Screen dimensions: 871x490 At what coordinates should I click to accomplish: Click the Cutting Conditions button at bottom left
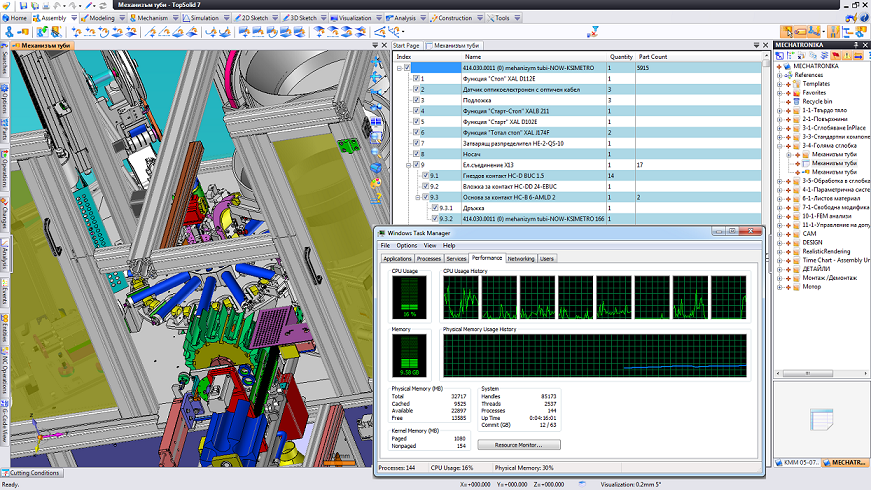click(x=31, y=473)
